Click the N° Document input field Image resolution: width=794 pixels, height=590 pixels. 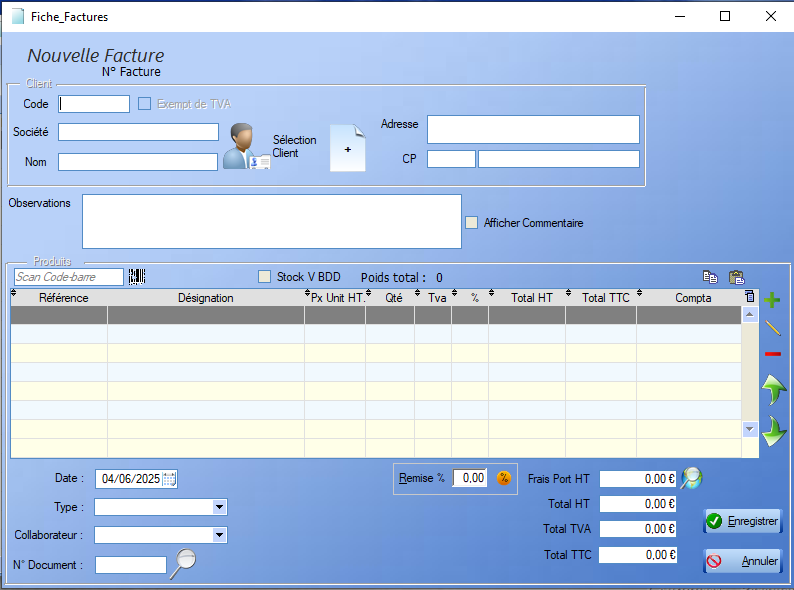point(131,565)
